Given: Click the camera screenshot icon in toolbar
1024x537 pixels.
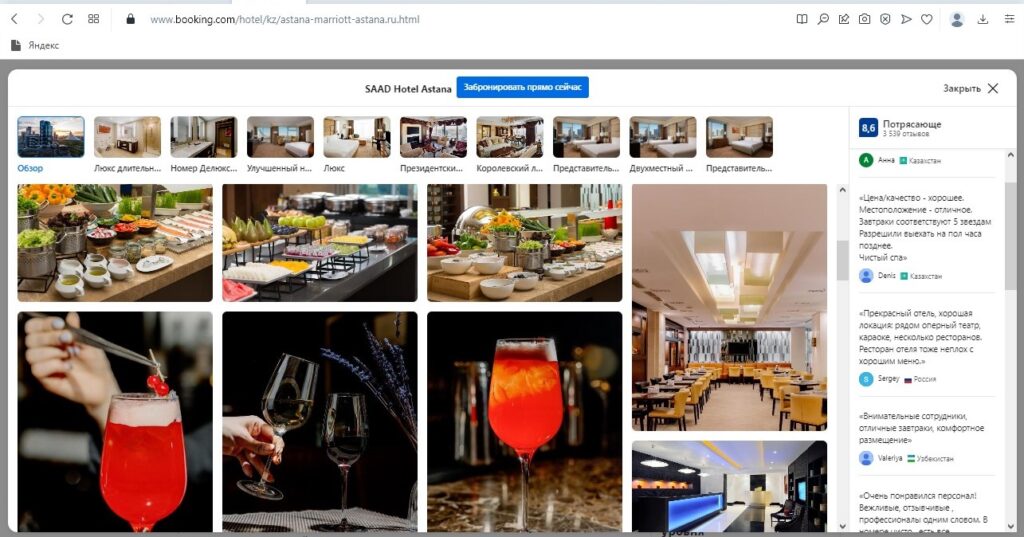Looking at the screenshot, I should point(864,20).
